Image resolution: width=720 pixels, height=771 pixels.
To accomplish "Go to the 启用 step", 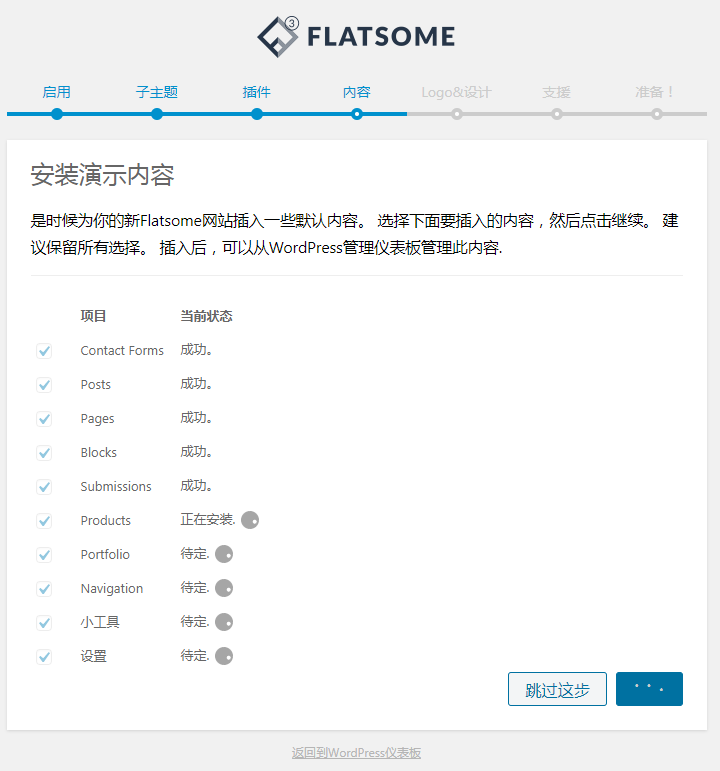I will [57, 92].
